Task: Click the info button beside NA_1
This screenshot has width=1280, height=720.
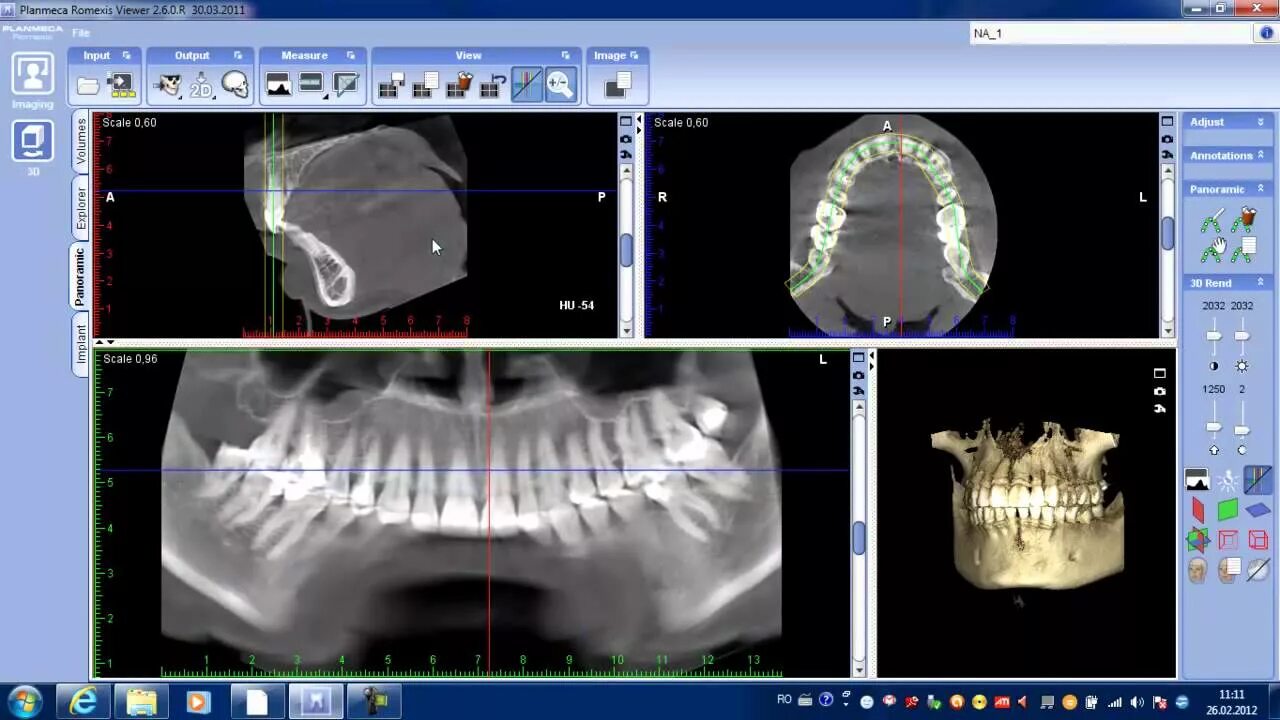Action: pos(1266,33)
